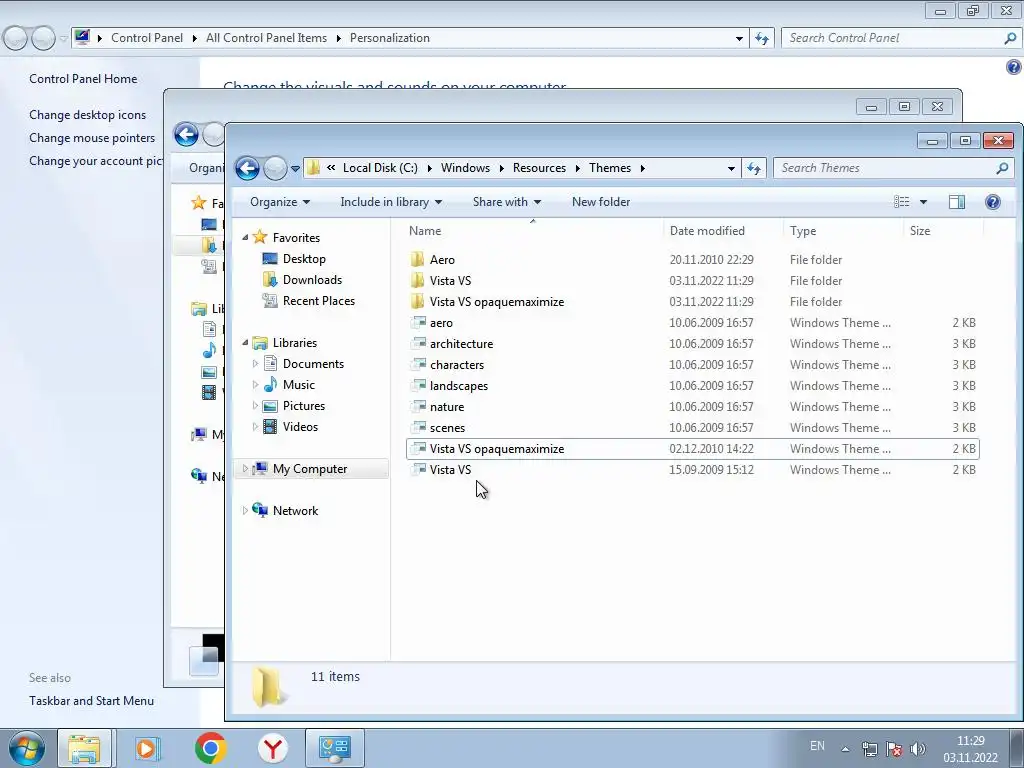Open Explorer help question mark icon
The width and height of the screenshot is (1024, 768).
(x=993, y=202)
